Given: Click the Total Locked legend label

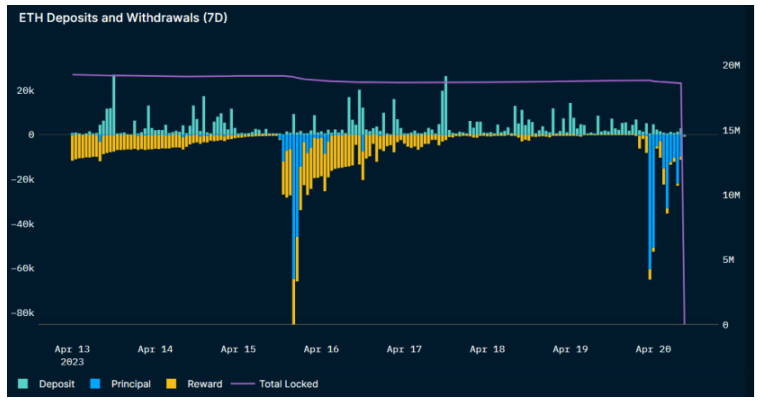Looking at the screenshot, I should pyautogui.click(x=289, y=384).
